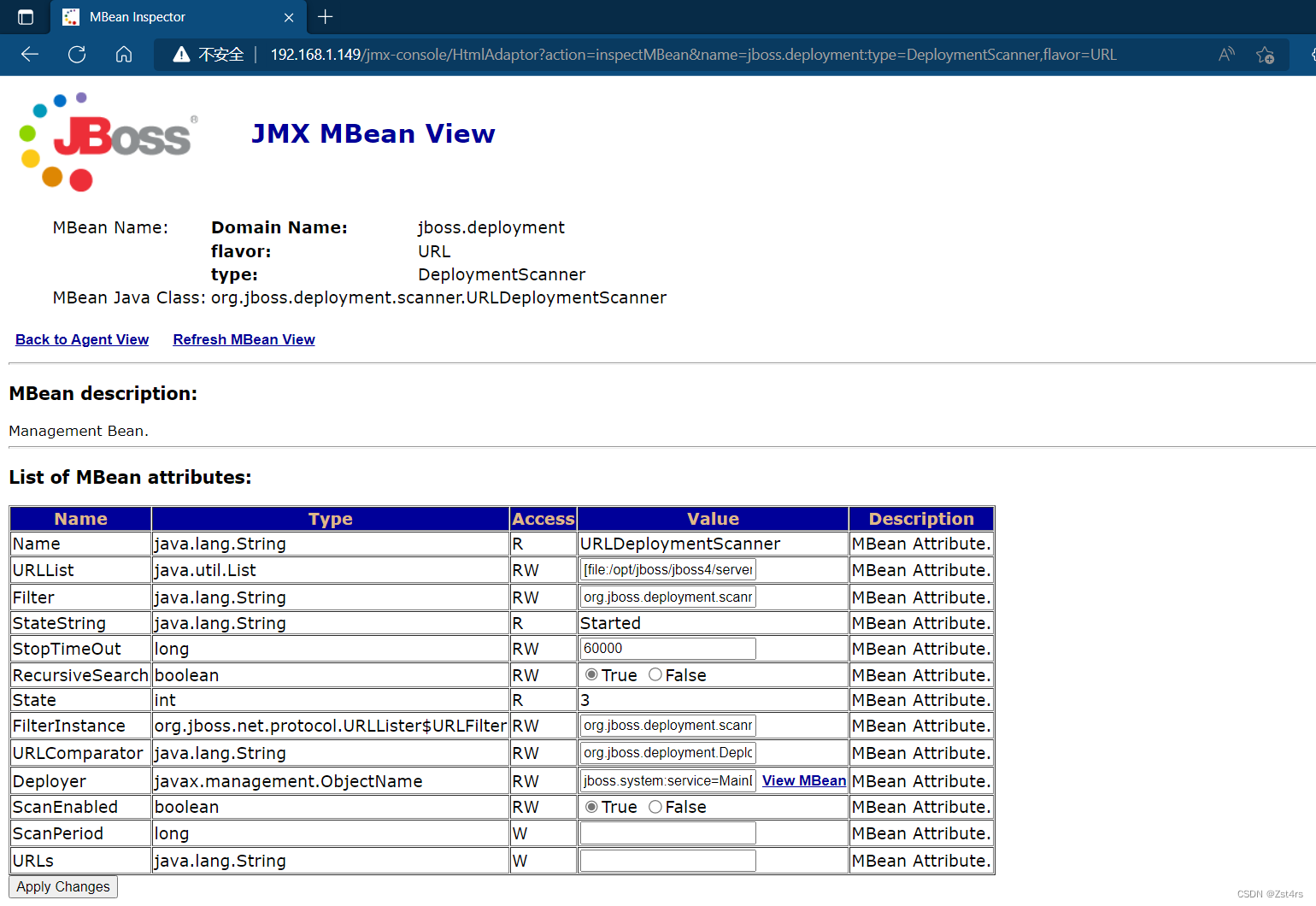
Task: Click the Name column header
Action: [x=81, y=519]
